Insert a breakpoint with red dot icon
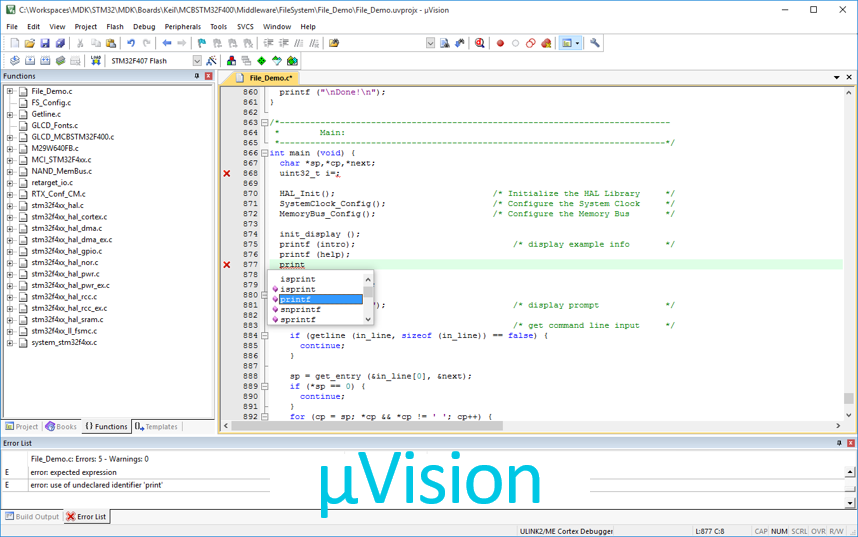This screenshot has height=537, width=858. coord(500,43)
